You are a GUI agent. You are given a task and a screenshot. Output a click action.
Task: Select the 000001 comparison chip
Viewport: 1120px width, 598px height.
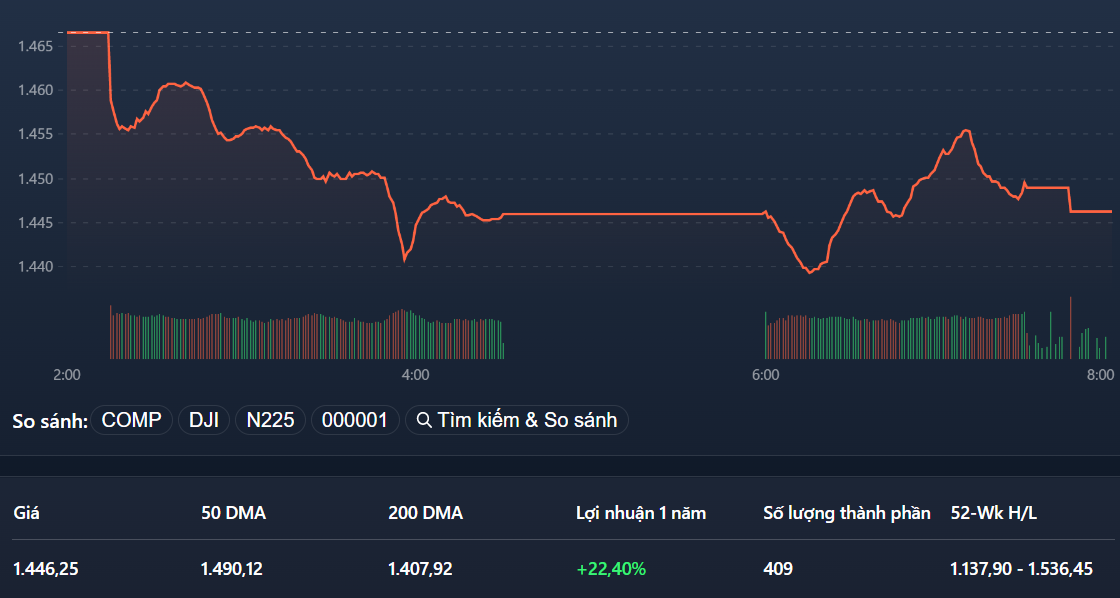tap(355, 420)
